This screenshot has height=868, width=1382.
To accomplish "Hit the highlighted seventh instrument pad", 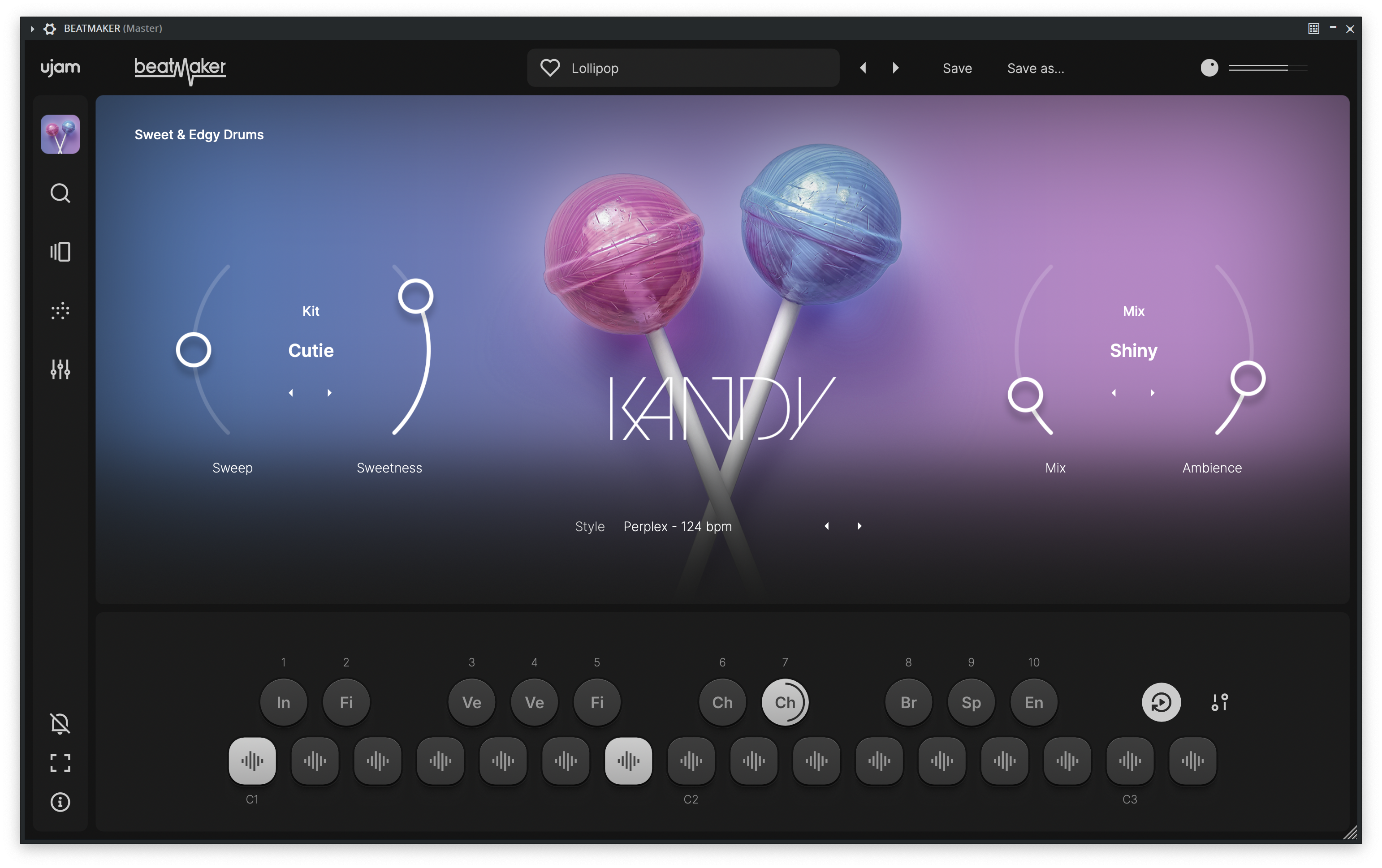I will (628, 761).
